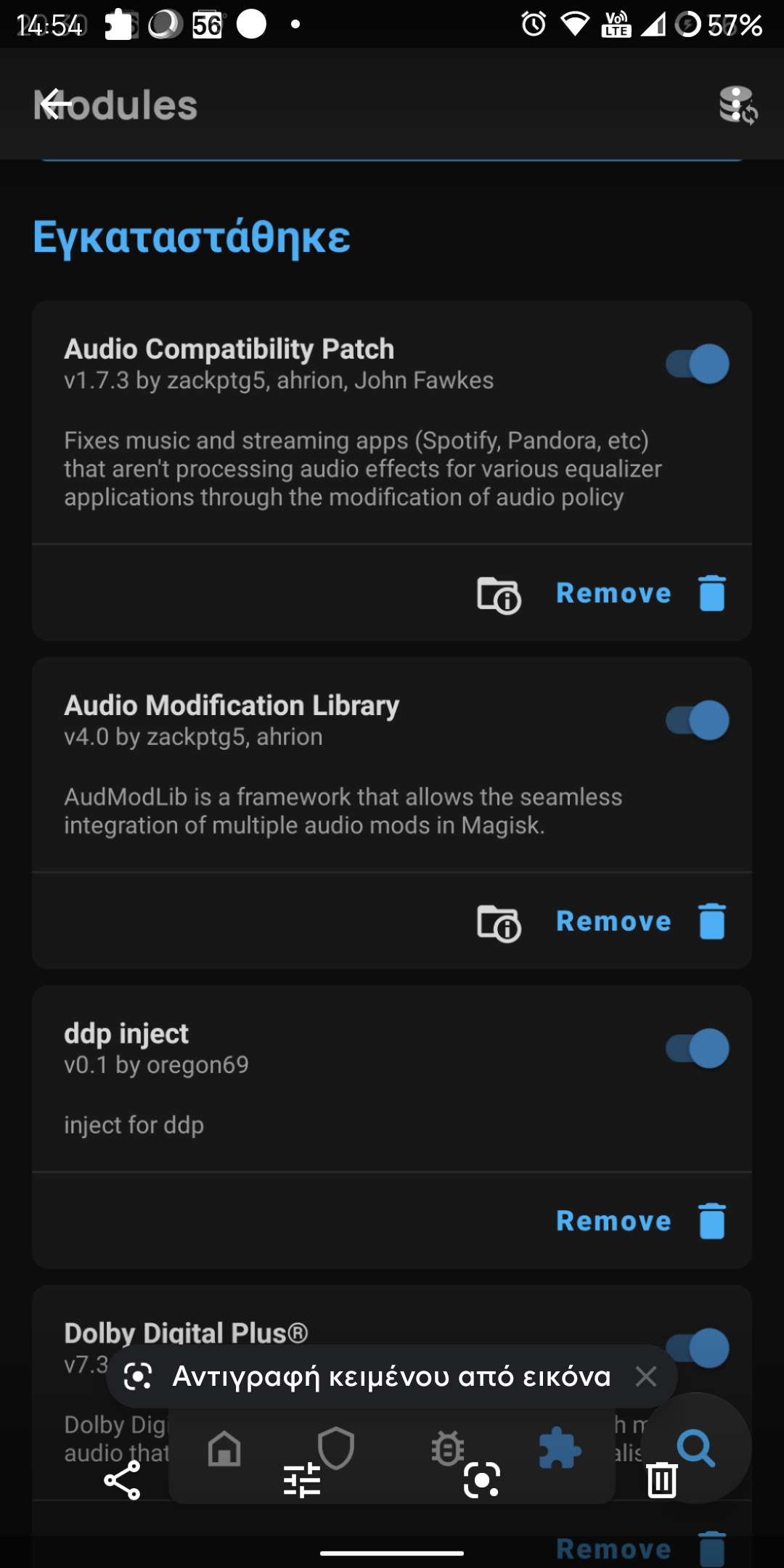Dismiss the copy text suggestion chip
The image size is (784, 1568).
click(x=645, y=1376)
